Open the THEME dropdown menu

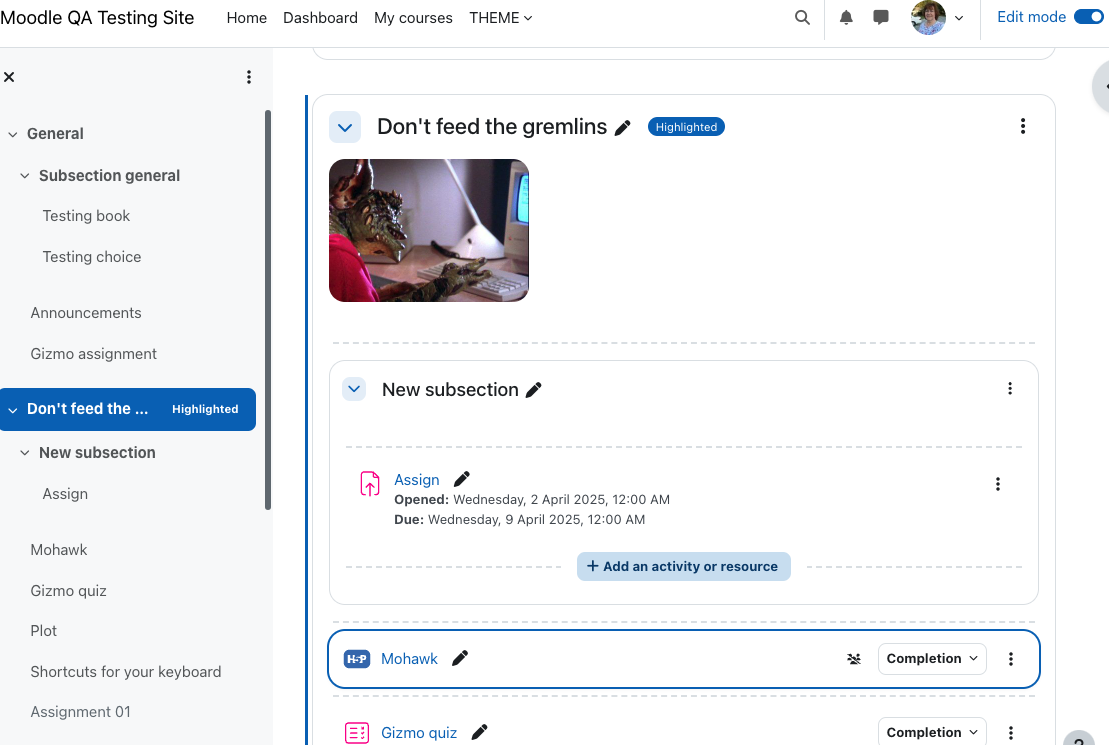[x=501, y=18]
